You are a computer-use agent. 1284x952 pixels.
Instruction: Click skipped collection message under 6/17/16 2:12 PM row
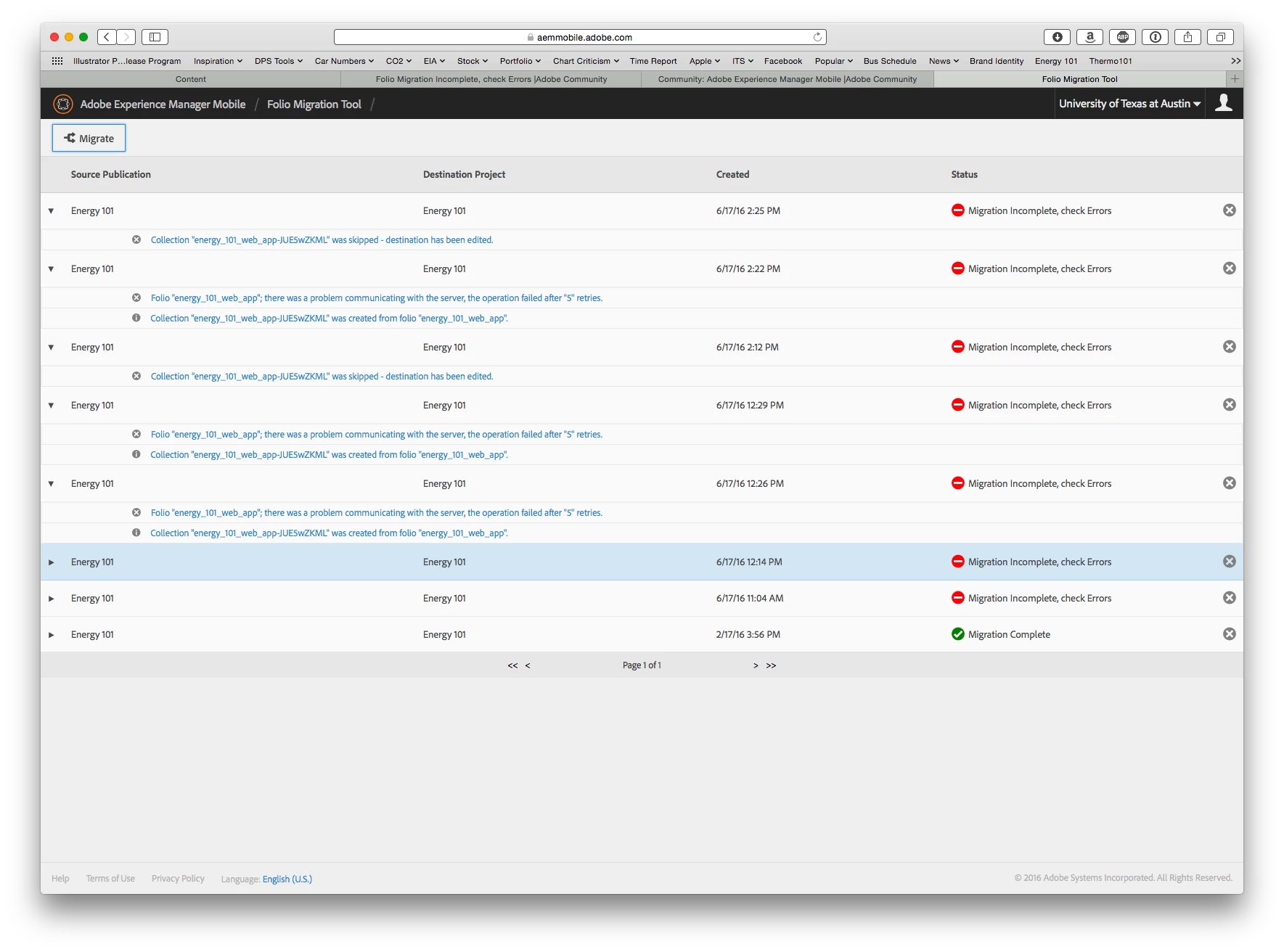coord(322,377)
